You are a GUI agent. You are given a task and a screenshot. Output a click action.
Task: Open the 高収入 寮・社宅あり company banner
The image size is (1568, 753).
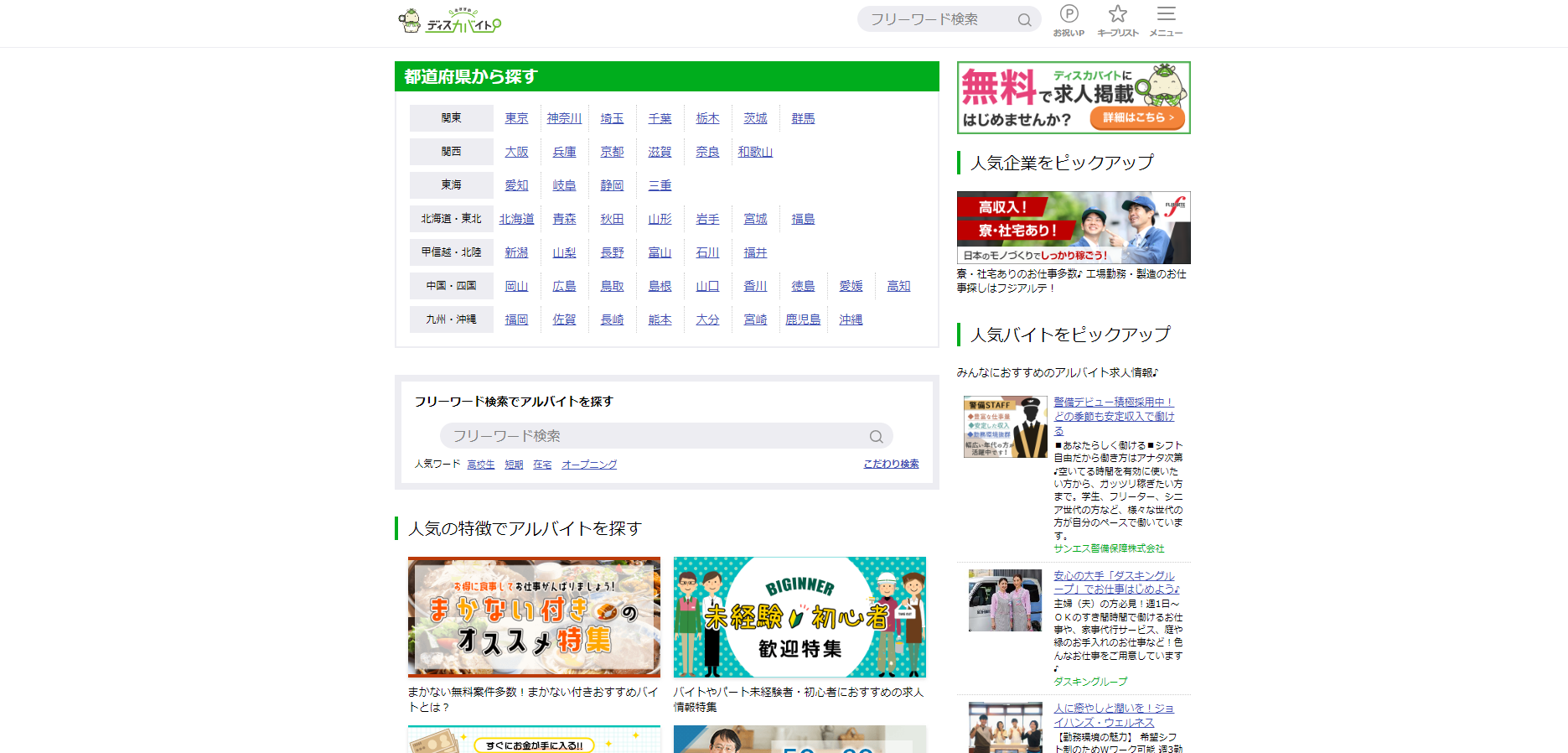(x=1074, y=227)
